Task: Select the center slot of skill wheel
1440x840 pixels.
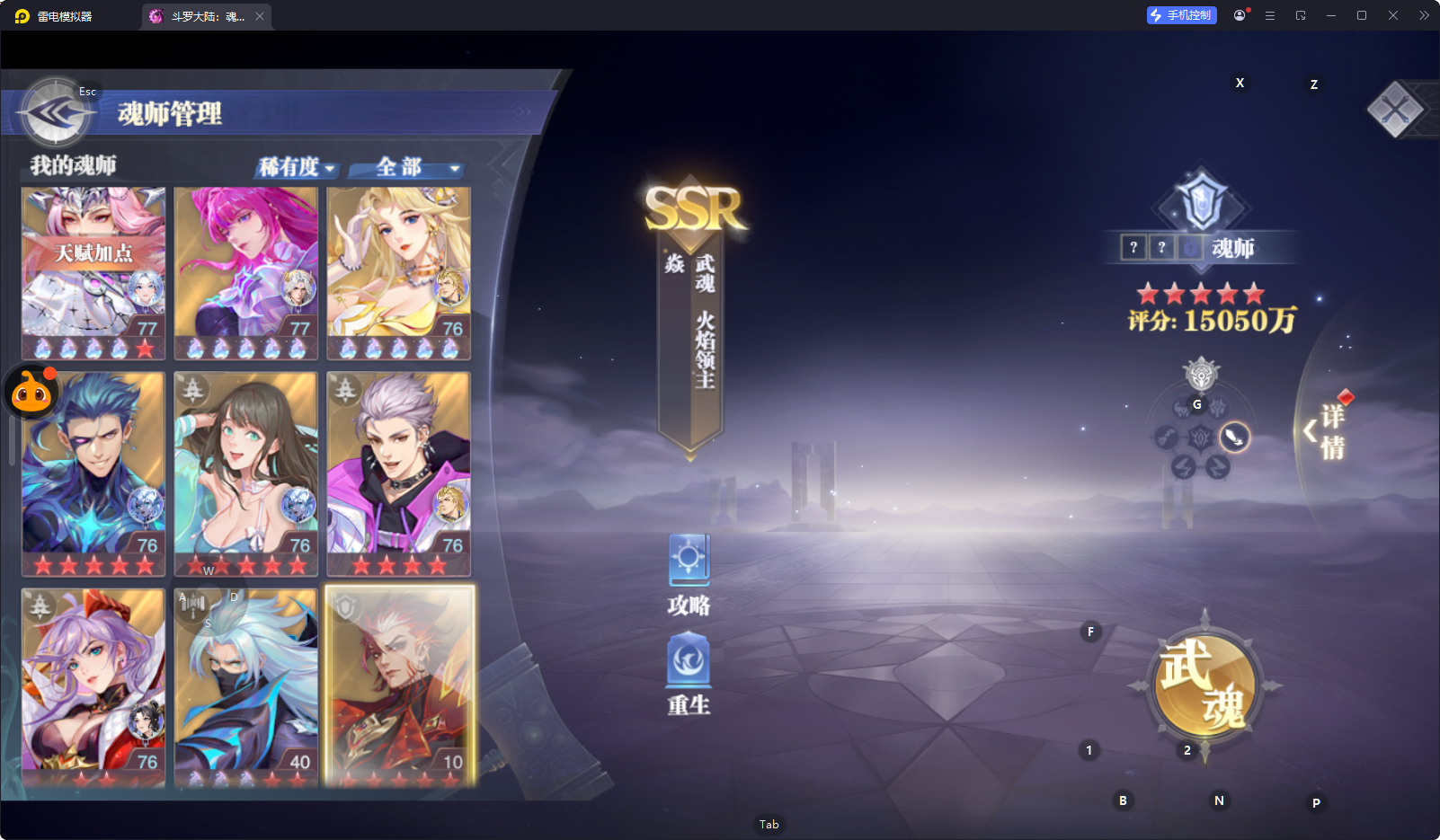Action: point(1200,438)
